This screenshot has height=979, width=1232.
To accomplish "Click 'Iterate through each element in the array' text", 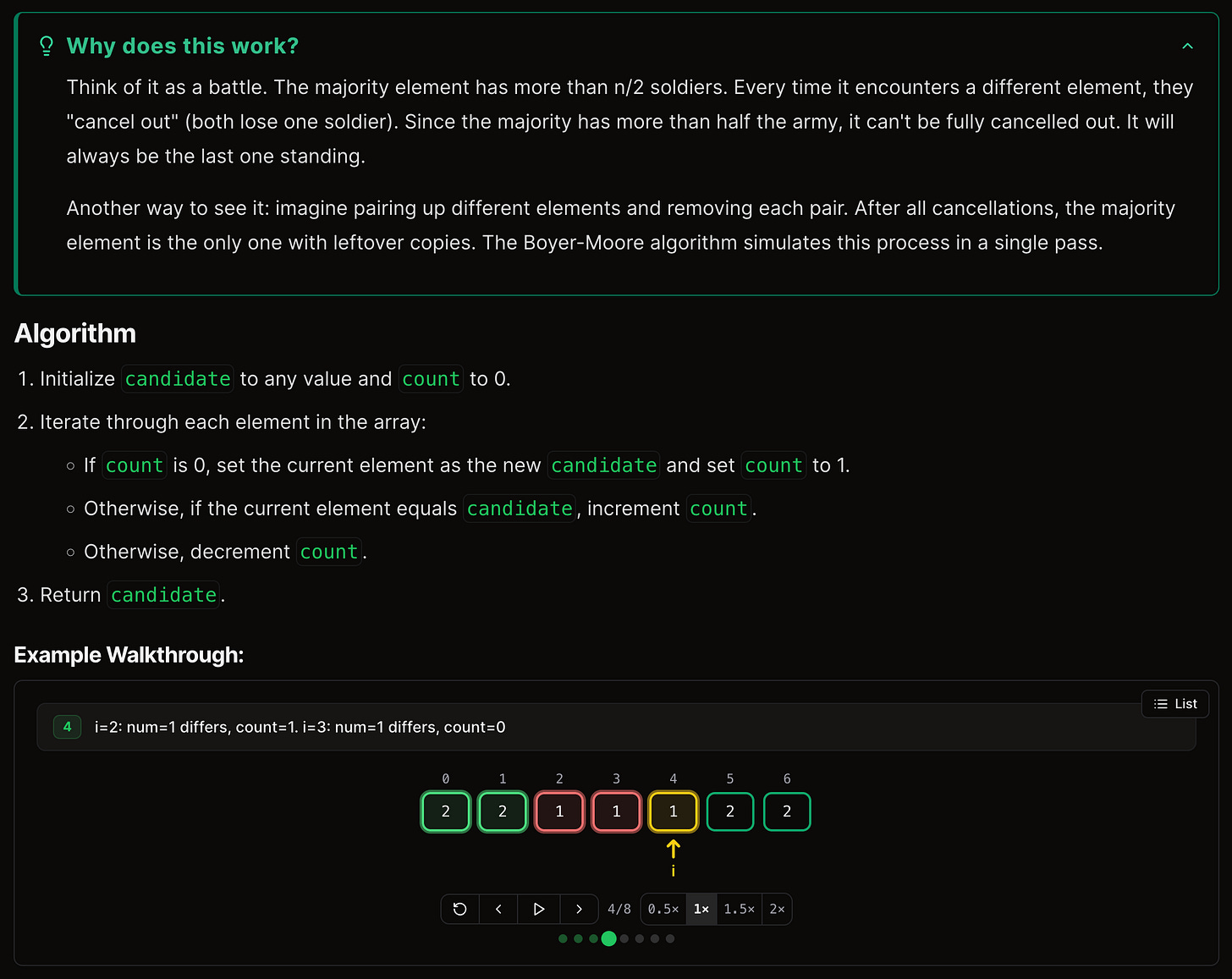I will click(x=233, y=422).
